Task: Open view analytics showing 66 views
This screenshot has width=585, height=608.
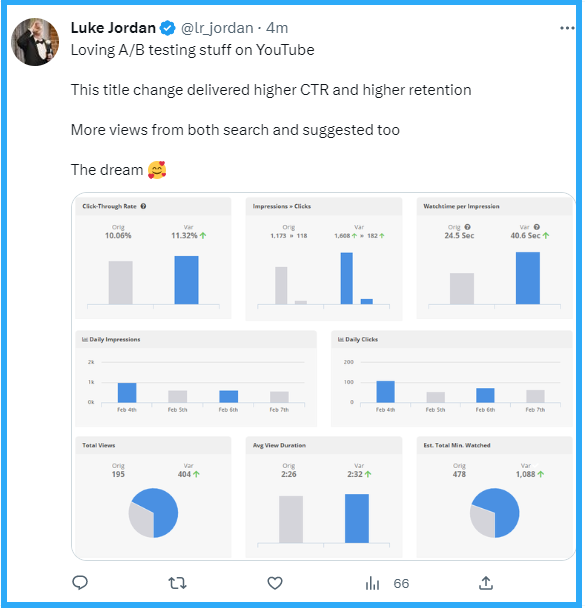Action: (387, 583)
